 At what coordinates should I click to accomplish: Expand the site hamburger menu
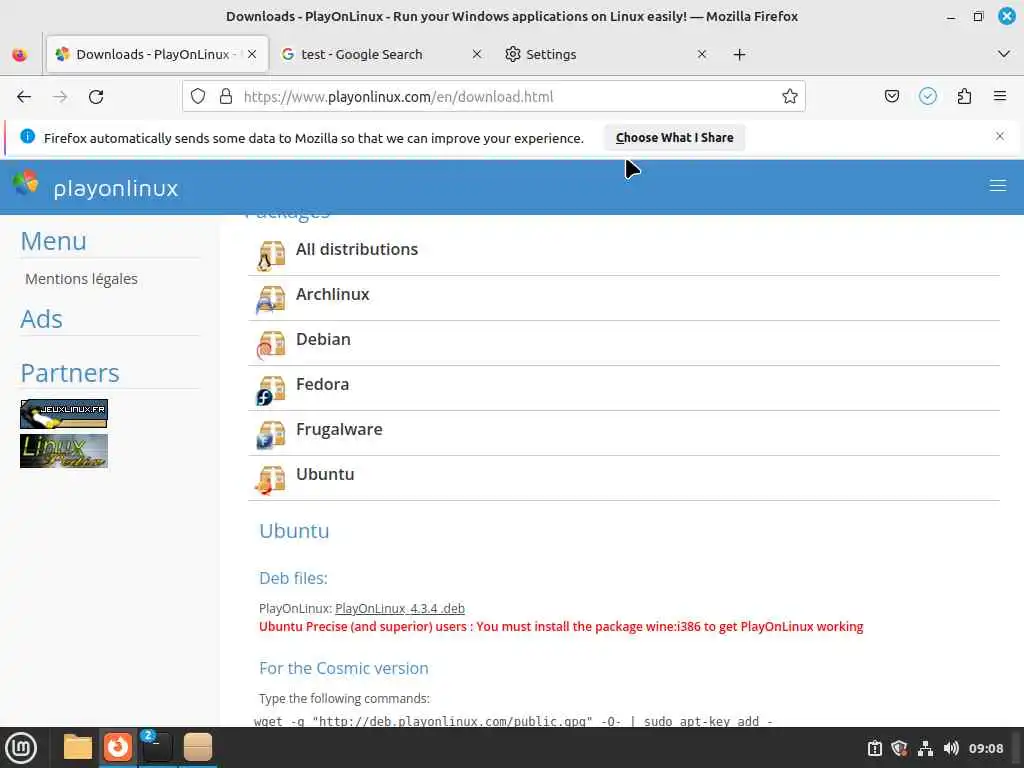point(997,185)
